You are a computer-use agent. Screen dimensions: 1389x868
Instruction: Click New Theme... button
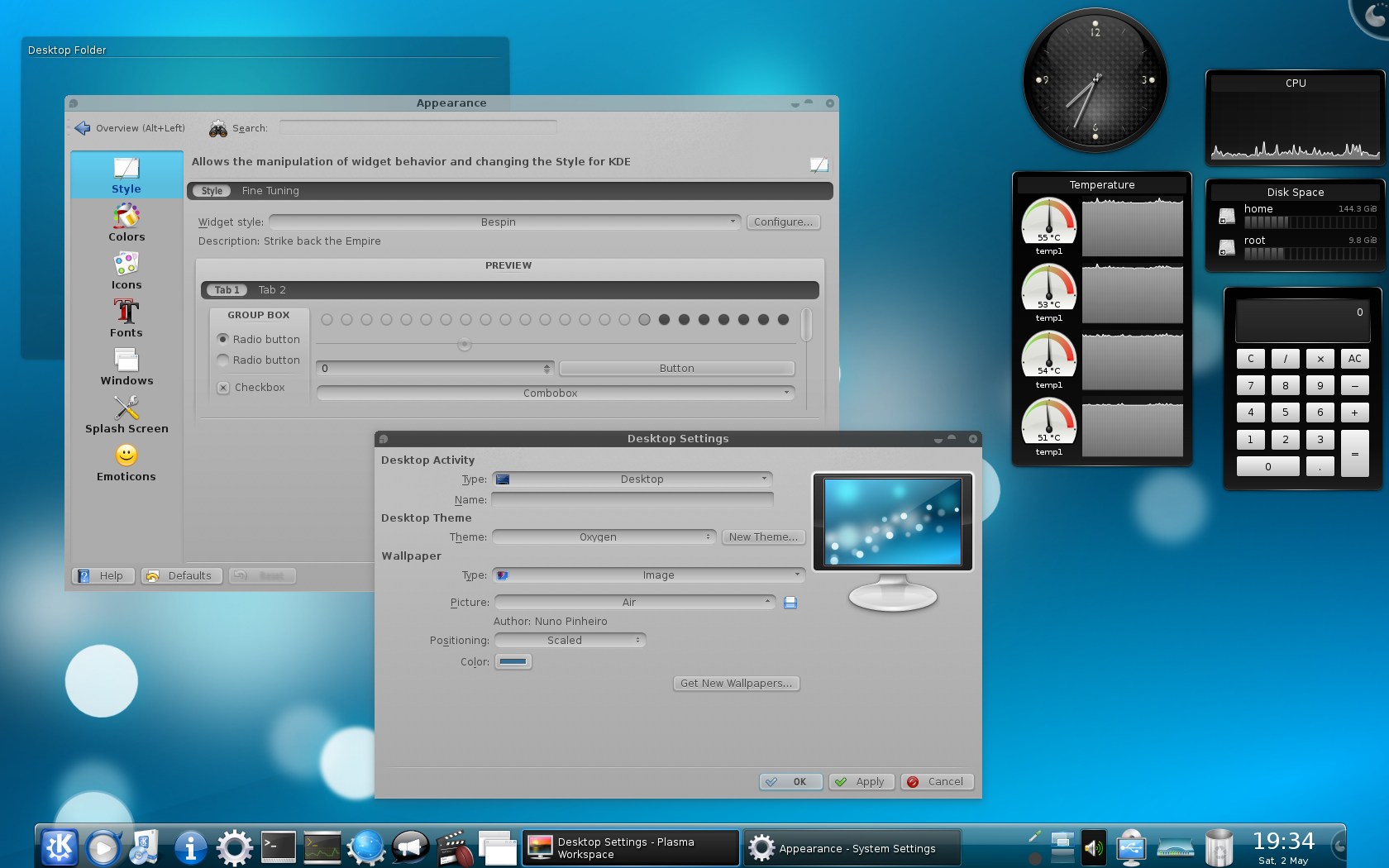pos(763,537)
